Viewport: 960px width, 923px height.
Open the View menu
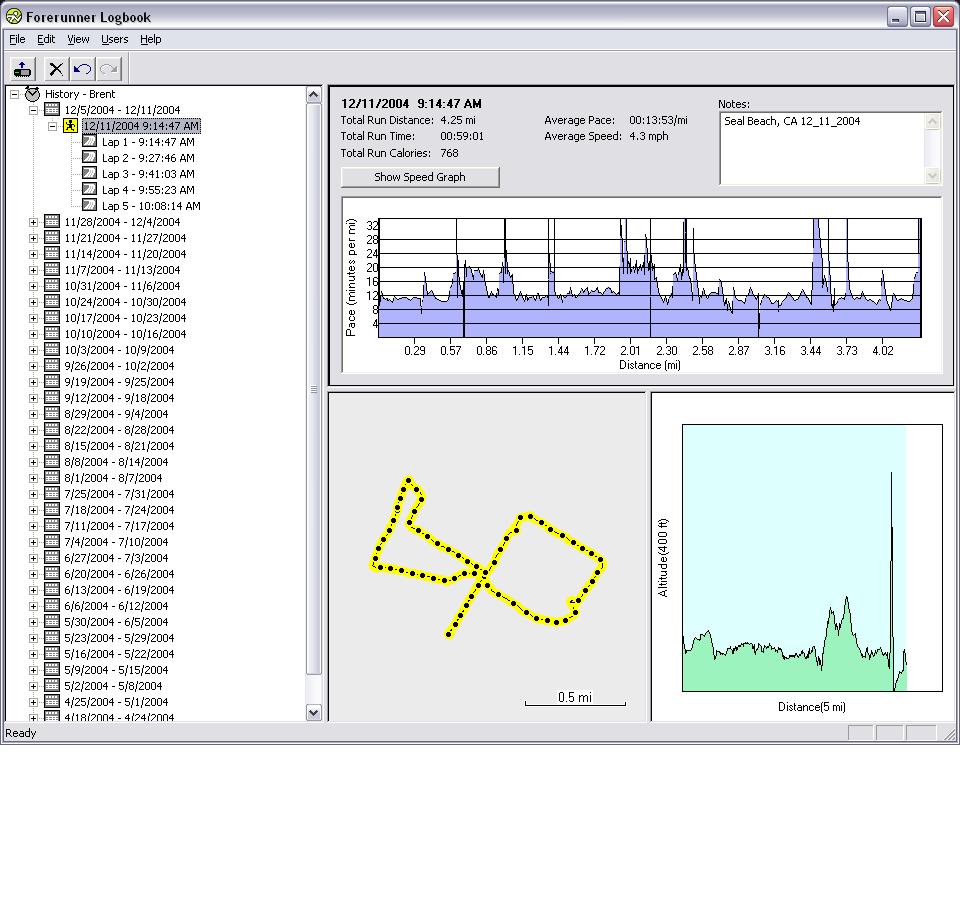click(x=78, y=39)
